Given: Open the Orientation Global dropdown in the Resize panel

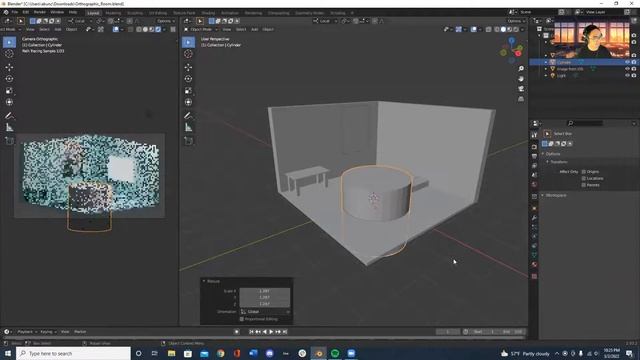Looking at the screenshot, I should click(265, 311).
